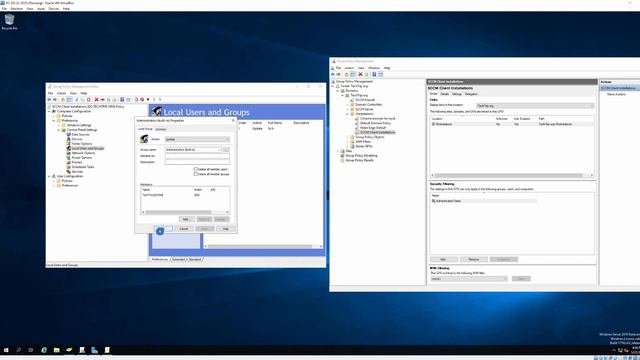Select Devices node in editor tree

(x=77, y=139)
